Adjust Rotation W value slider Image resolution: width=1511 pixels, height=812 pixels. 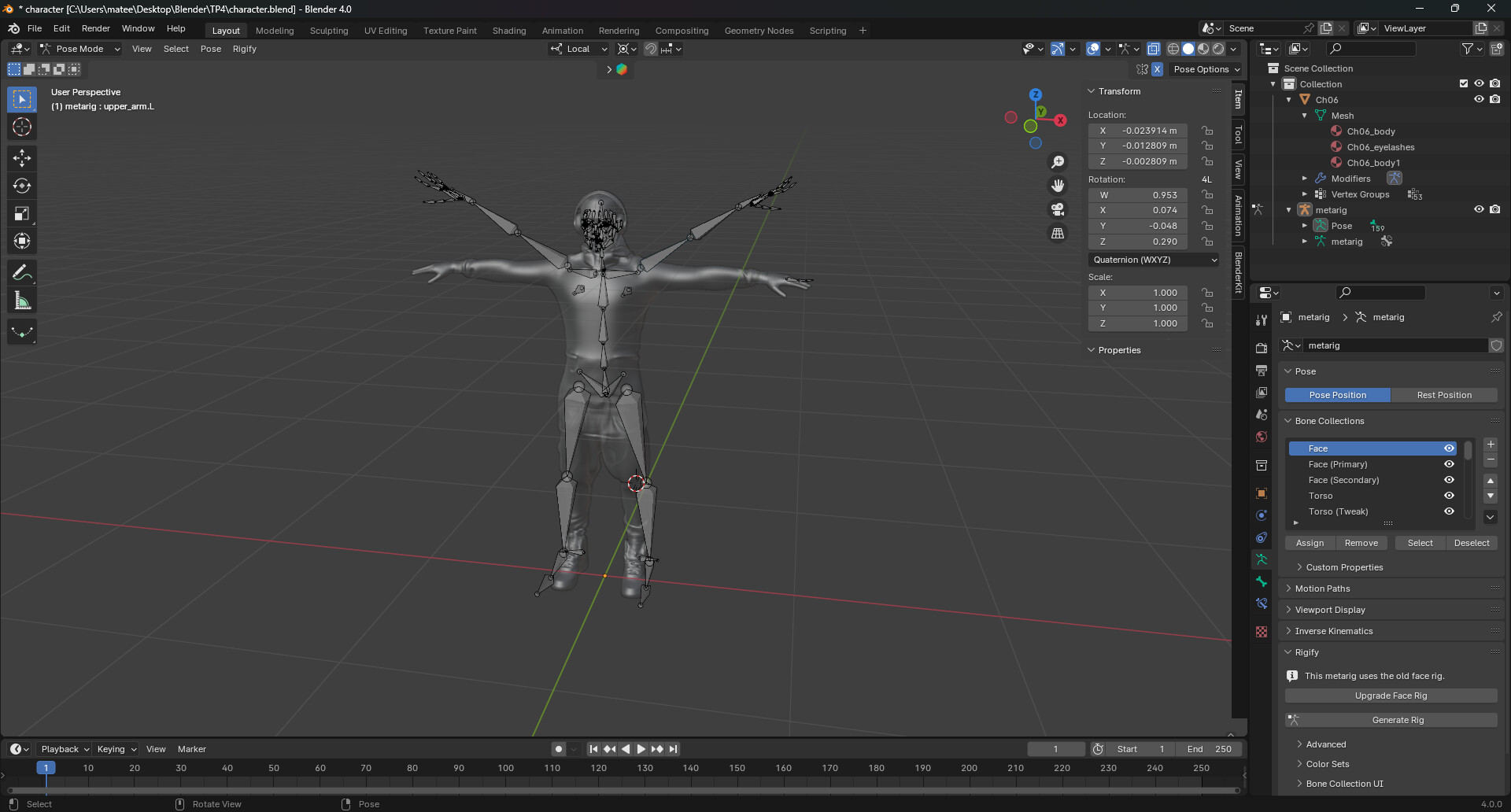coord(1138,195)
